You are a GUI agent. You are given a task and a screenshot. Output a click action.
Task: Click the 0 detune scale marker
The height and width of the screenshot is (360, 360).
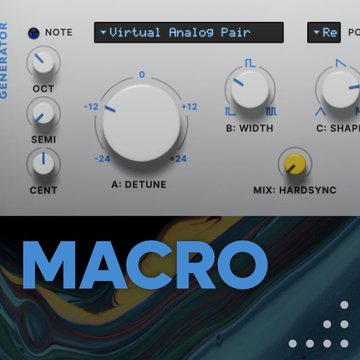point(142,75)
